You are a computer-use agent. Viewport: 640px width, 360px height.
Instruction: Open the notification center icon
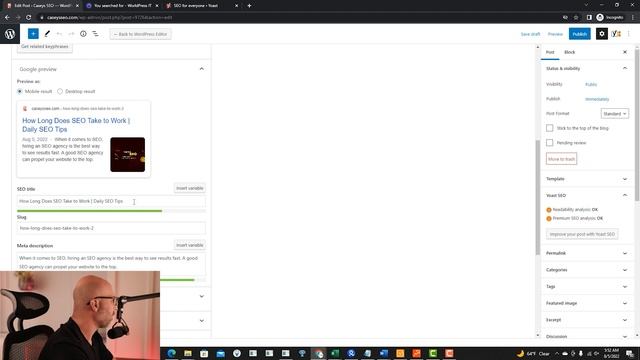(630, 353)
